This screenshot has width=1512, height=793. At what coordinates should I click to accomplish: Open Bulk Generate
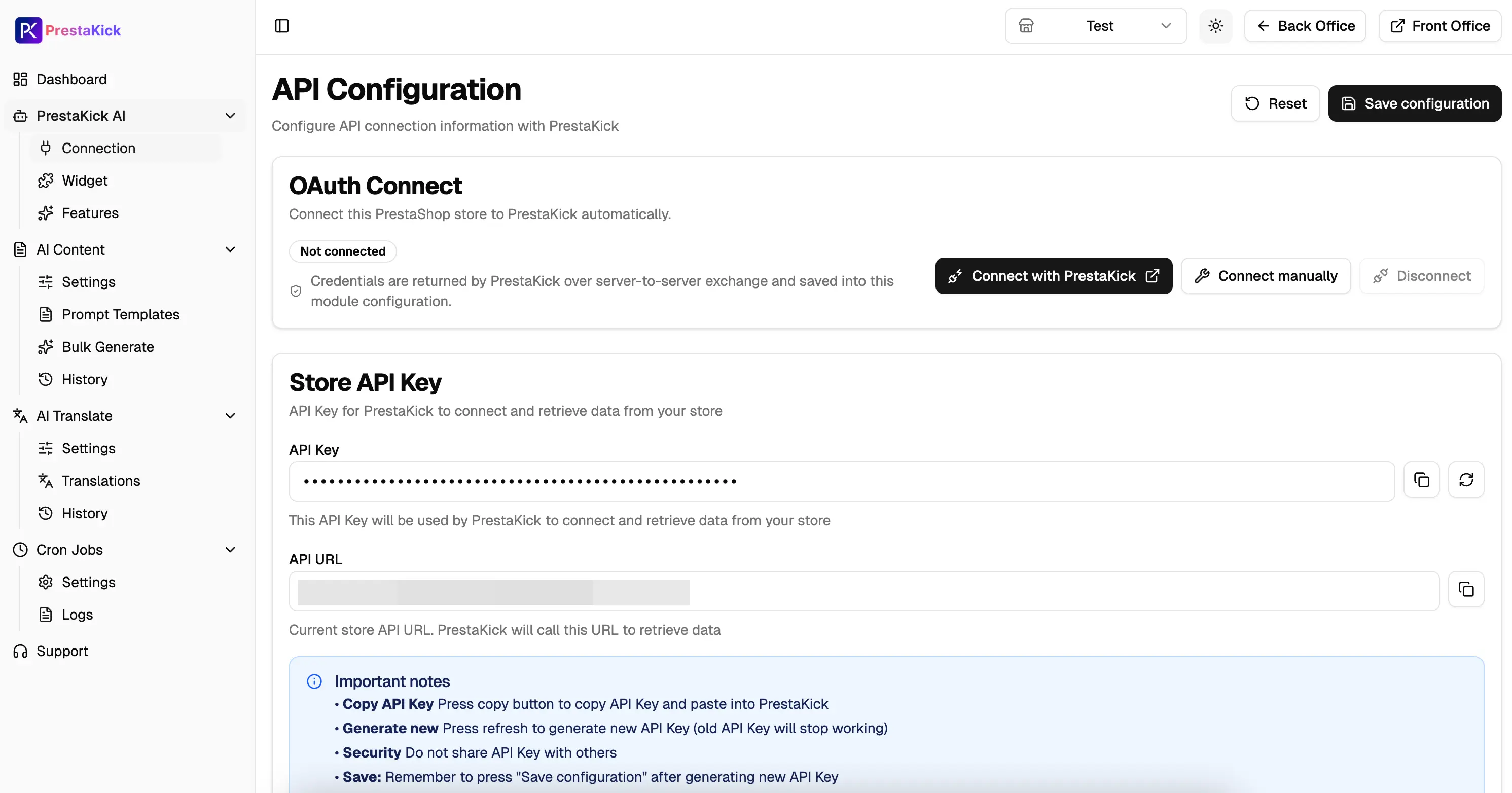[x=108, y=347]
